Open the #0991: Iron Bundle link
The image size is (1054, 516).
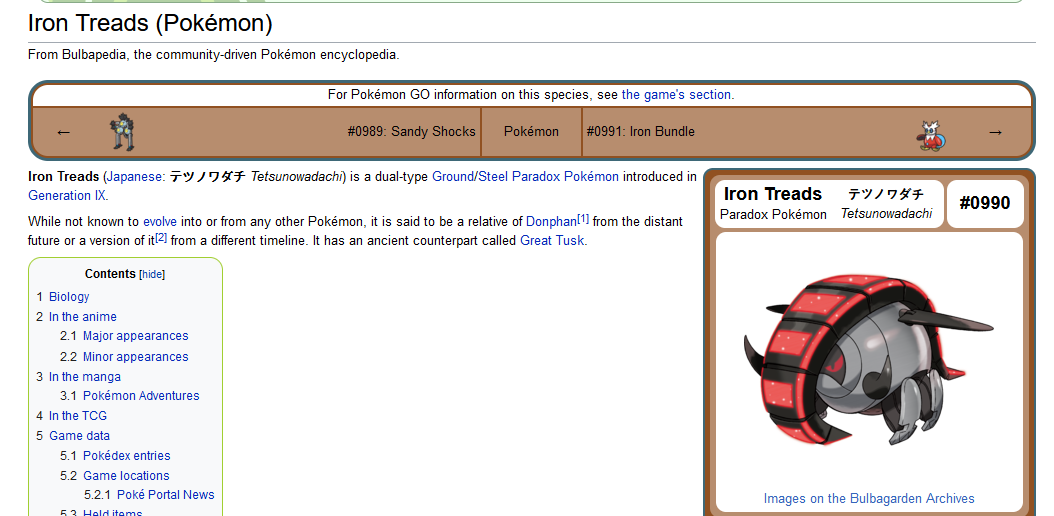coord(640,132)
